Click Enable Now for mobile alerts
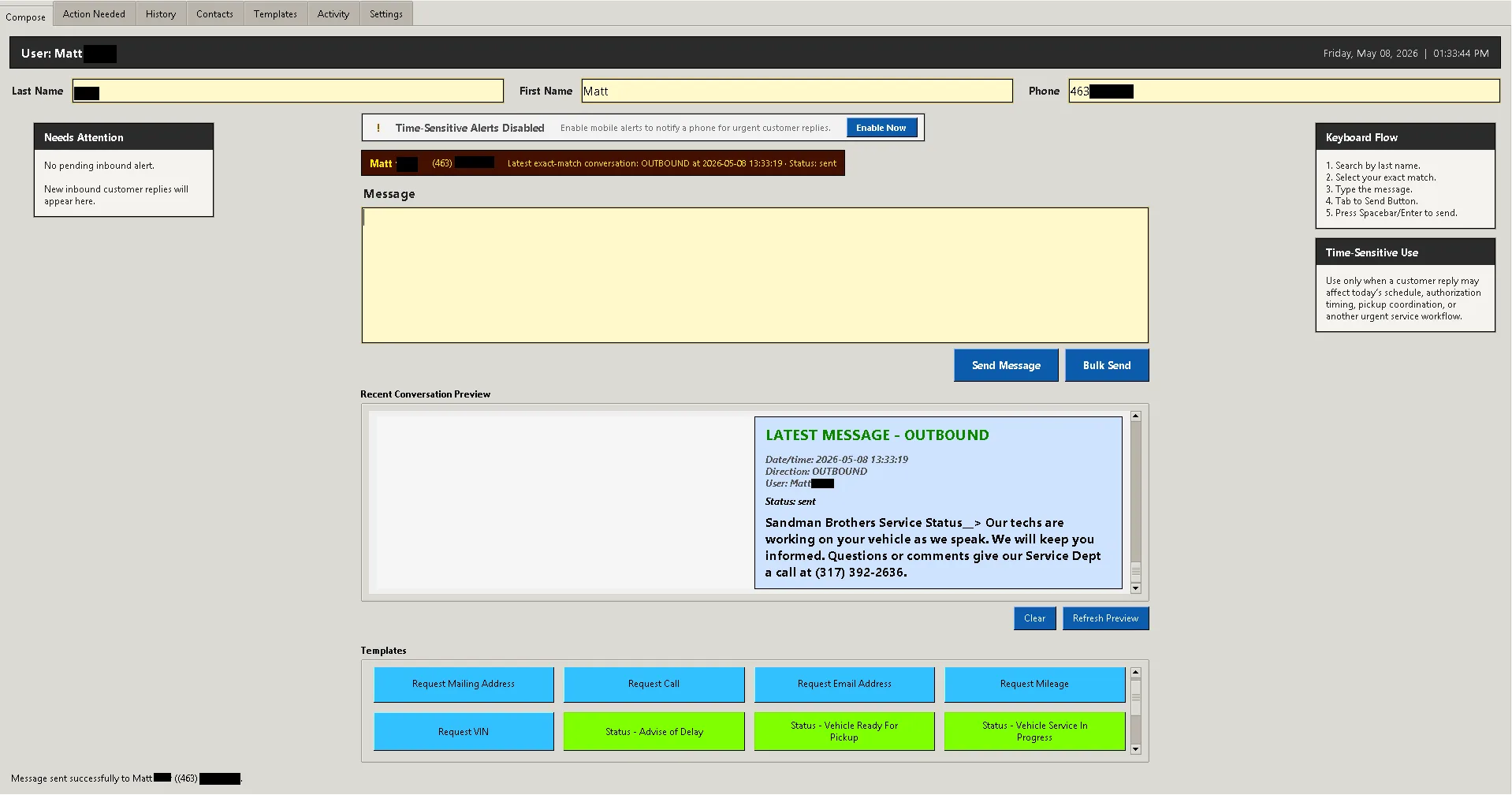This screenshot has width=1512, height=795. tap(881, 128)
